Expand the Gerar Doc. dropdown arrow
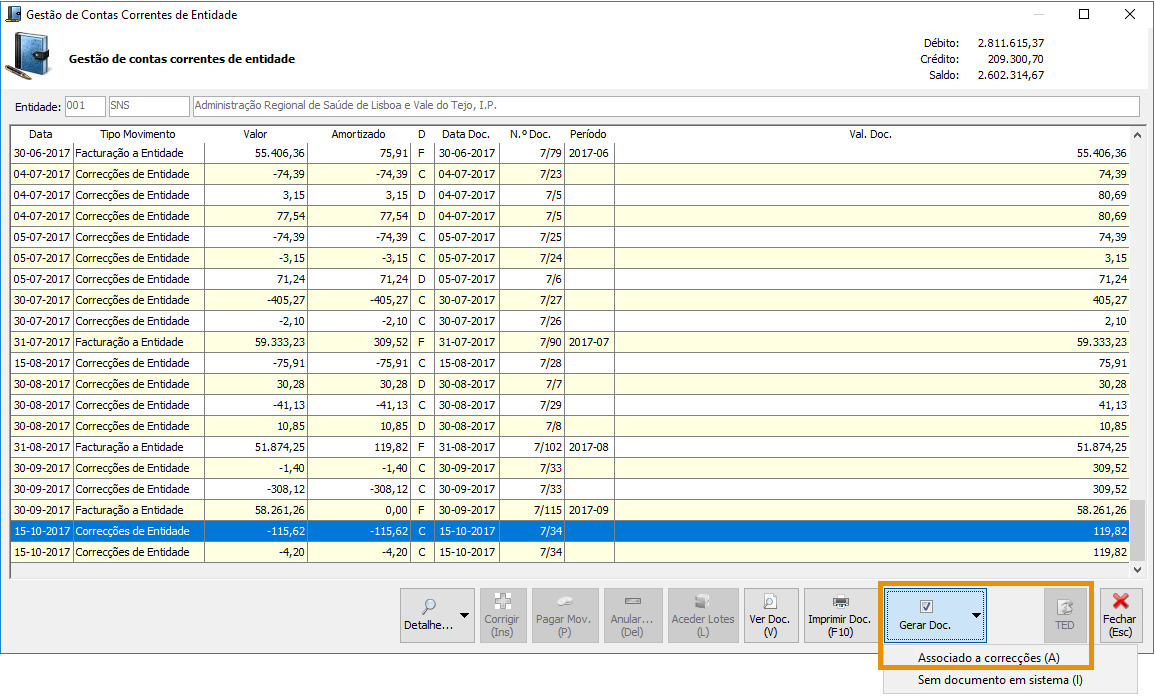This screenshot has height=699, width=1155. coord(976,616)
